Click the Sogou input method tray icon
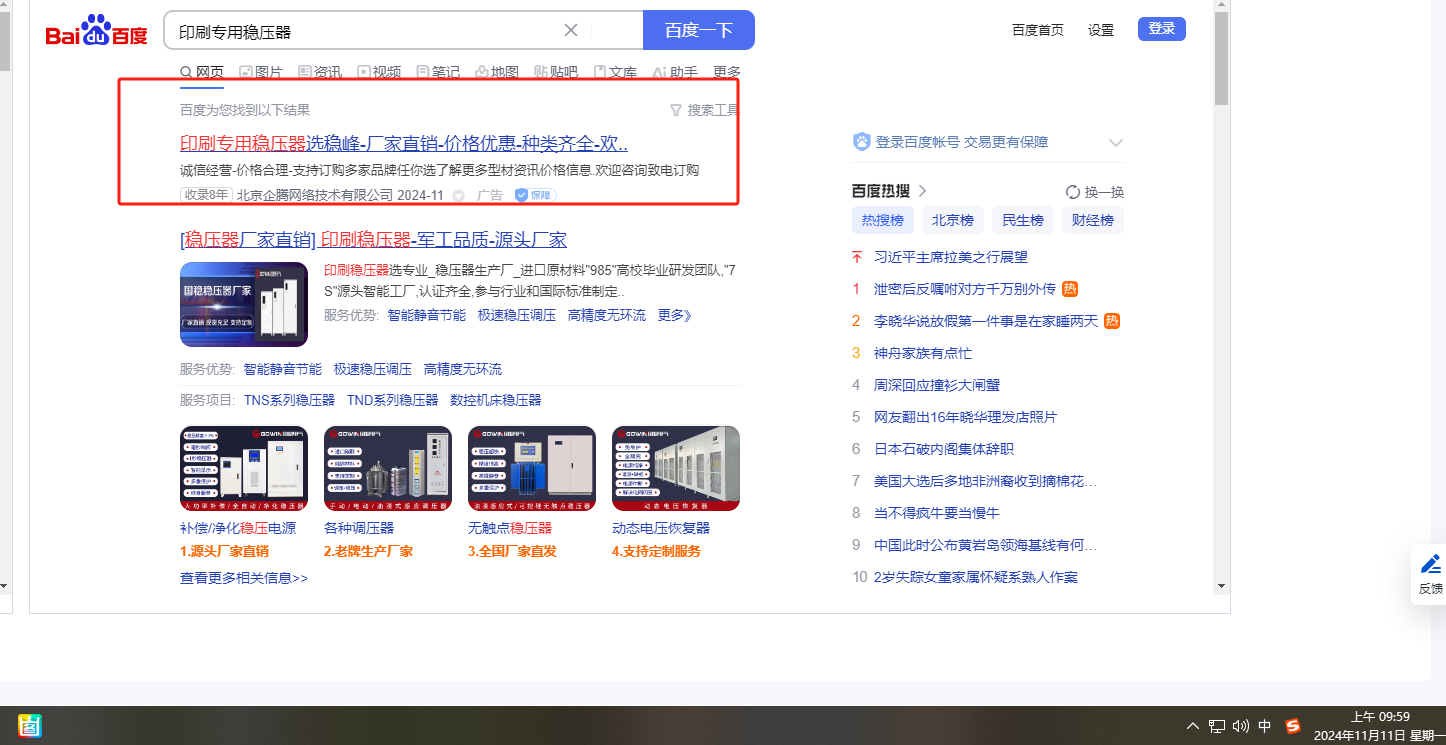 coord(1293,726)
